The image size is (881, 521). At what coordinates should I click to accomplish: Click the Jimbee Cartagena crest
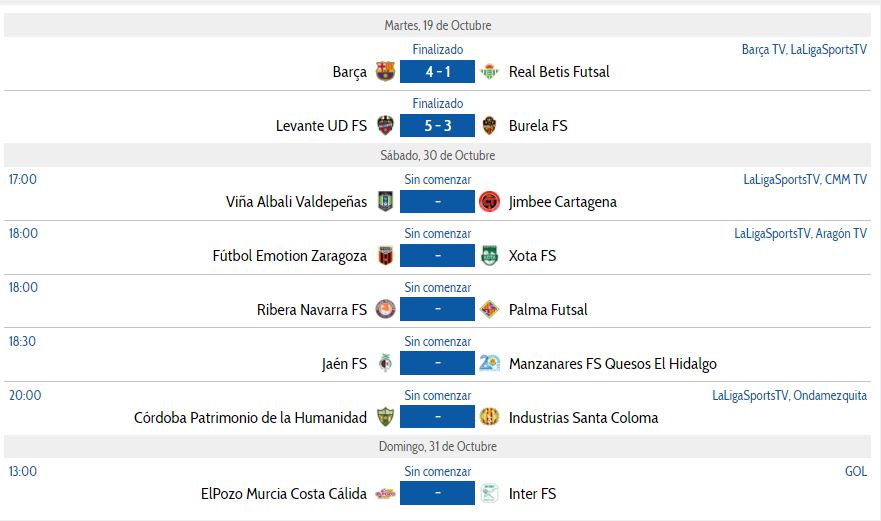pyautogui.click(x=489, y=201)
